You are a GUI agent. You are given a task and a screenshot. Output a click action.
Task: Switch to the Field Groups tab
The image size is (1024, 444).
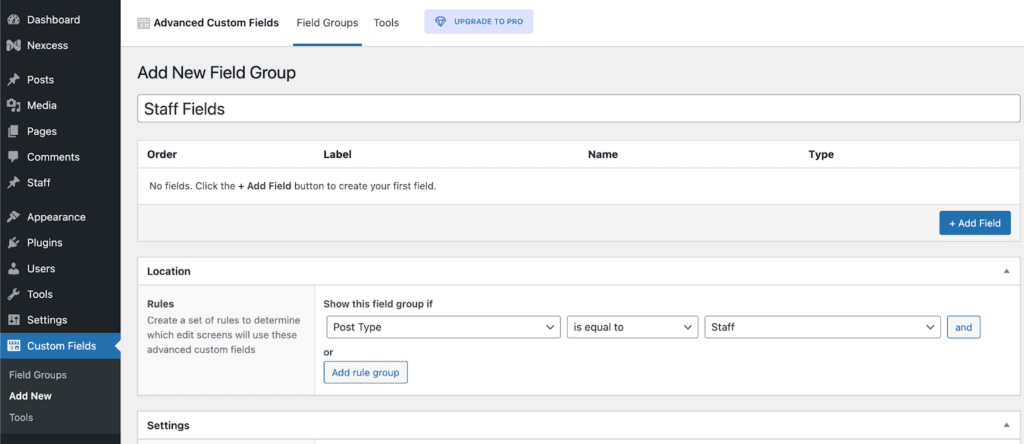(x=327, y=22)
